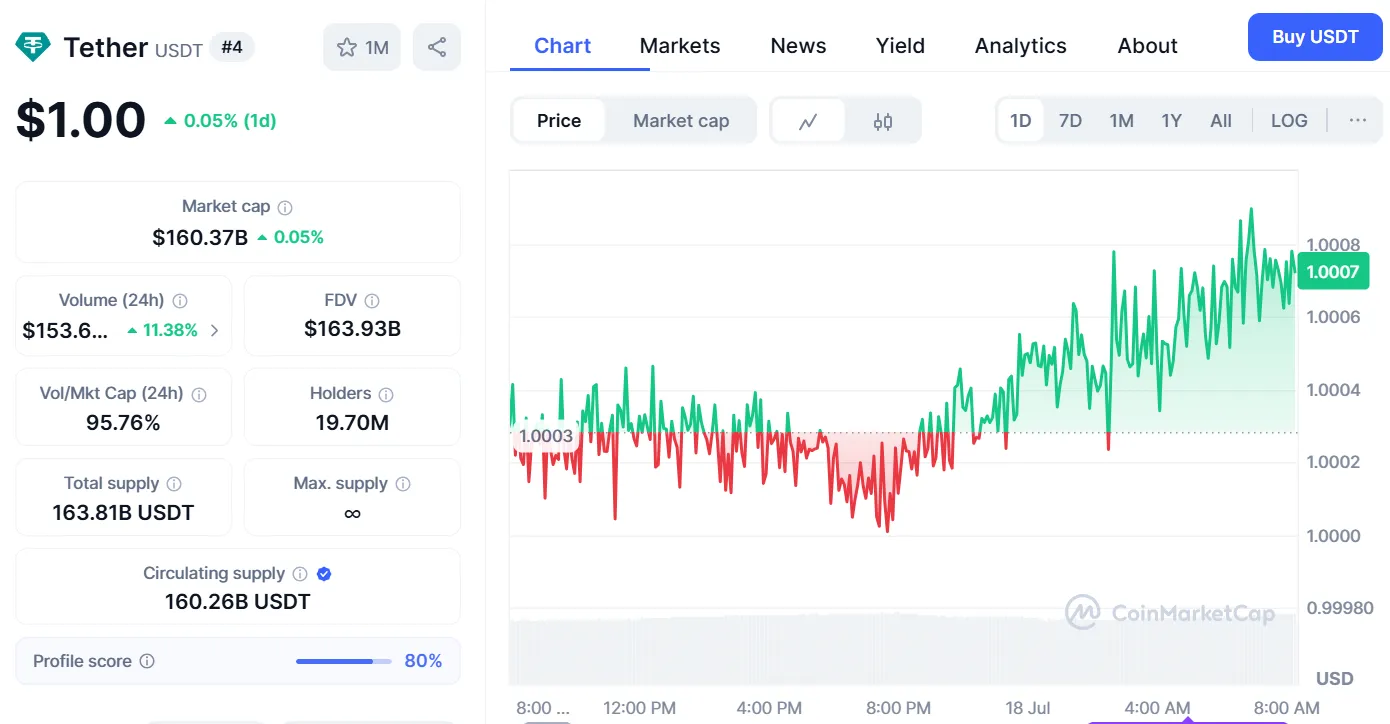Open the more chart options ellipsis menu

click(x=1357, y=121)
